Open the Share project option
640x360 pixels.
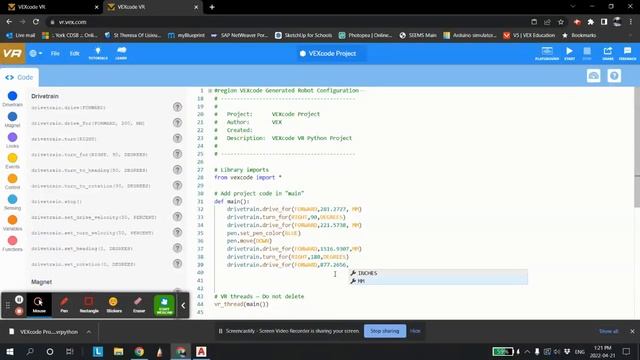608,53
